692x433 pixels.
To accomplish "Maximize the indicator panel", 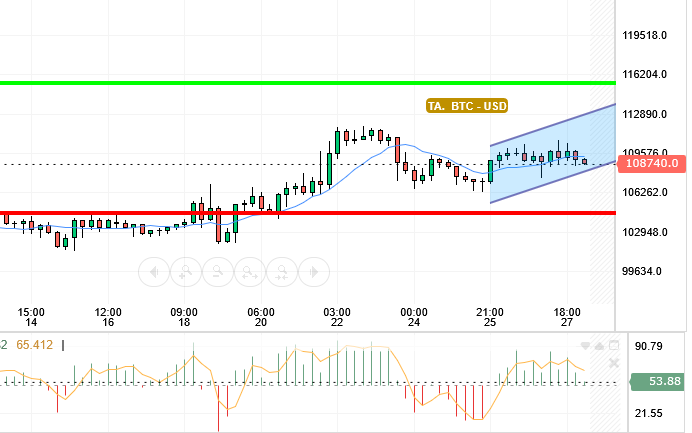I will tap(614, 346).
